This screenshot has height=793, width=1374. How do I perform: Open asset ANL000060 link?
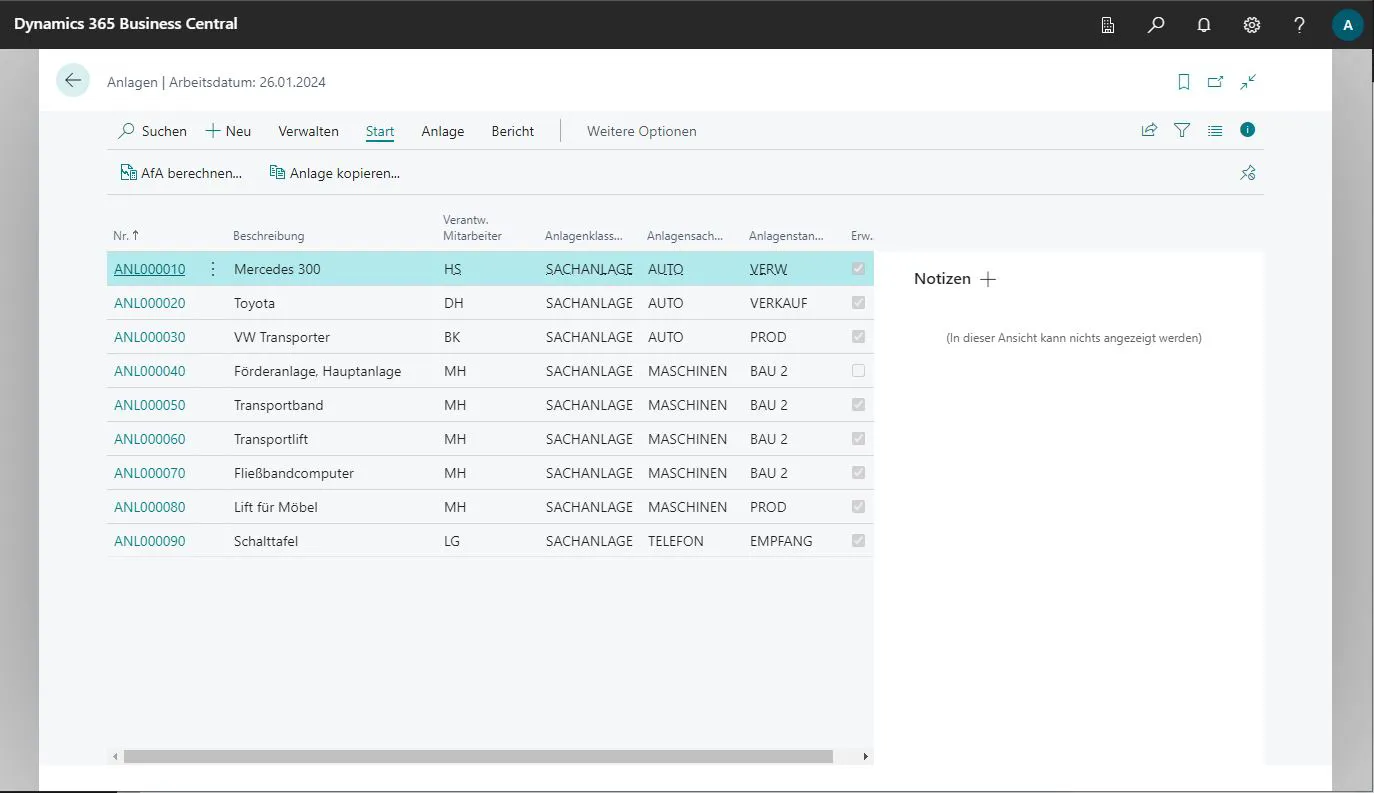click(150, 439)
